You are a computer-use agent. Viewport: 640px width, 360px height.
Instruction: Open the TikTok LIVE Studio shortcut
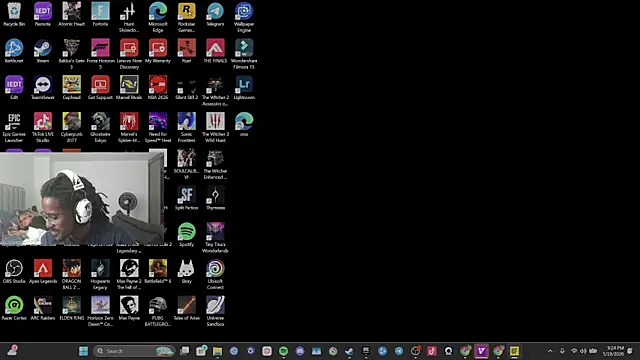pyautogui.click(x=43, y=127)
